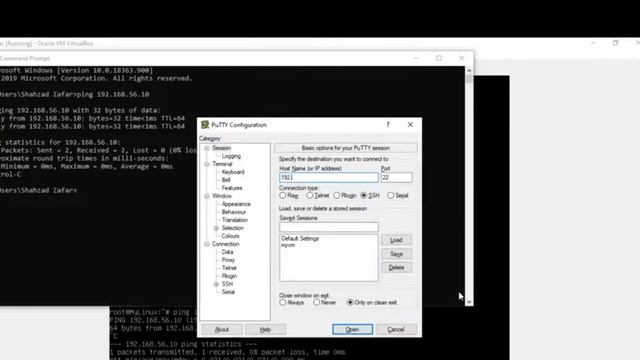
Task: Select Default Settings saved session
Action: 300,238
